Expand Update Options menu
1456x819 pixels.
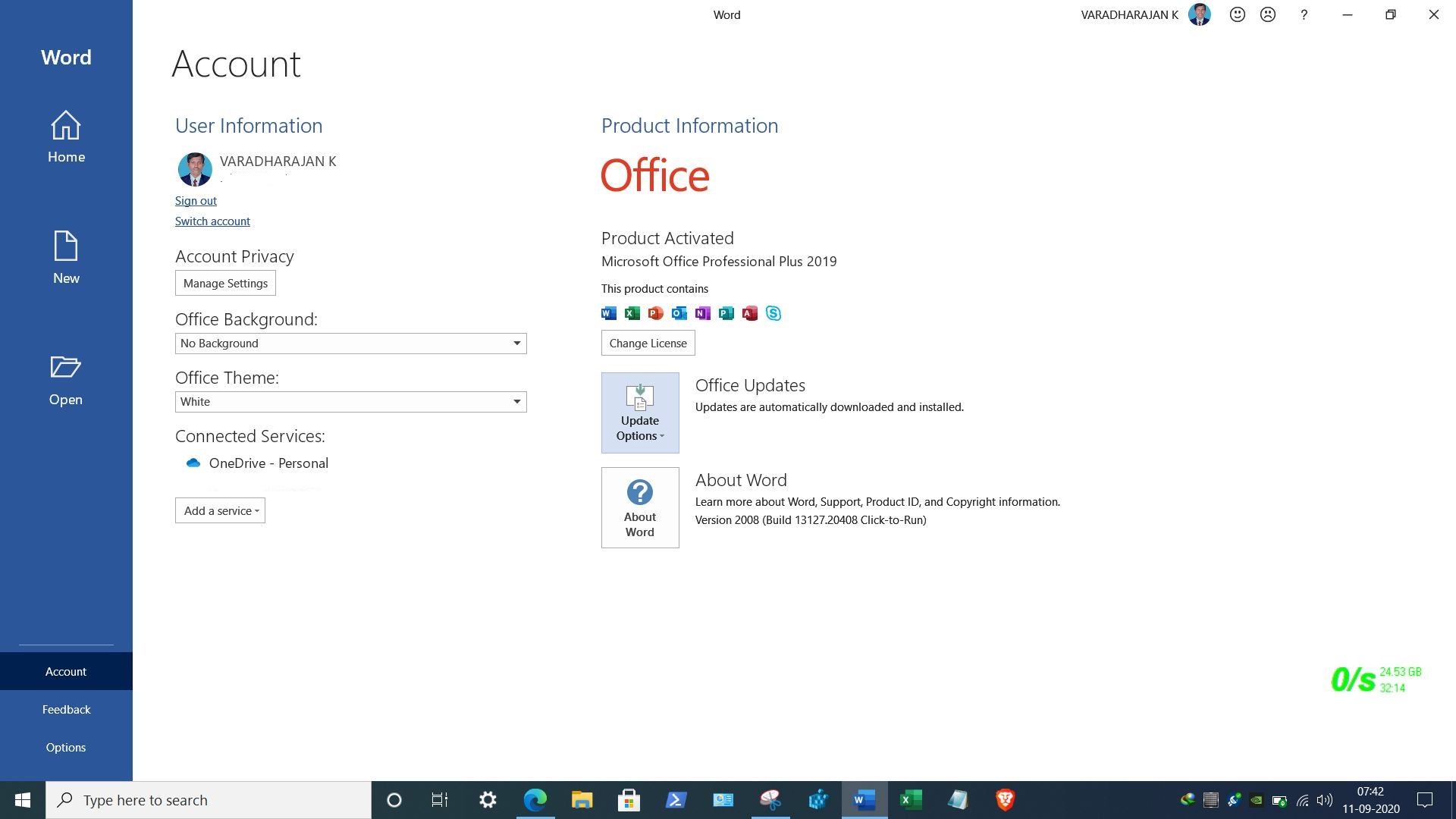click(x=640, y=413)
